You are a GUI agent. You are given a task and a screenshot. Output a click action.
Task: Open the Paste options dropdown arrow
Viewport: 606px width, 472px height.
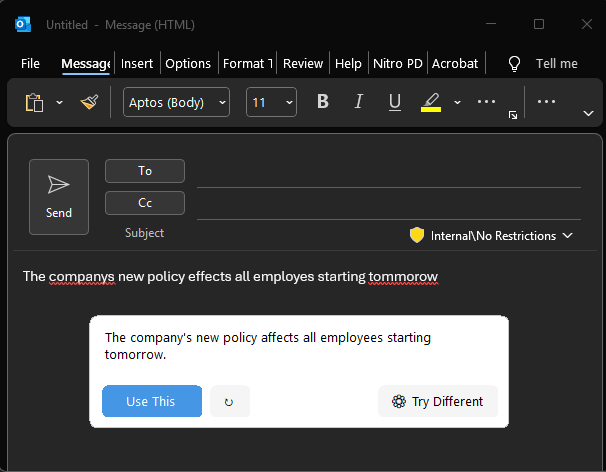pyautogui.click(x=60, y=102)
